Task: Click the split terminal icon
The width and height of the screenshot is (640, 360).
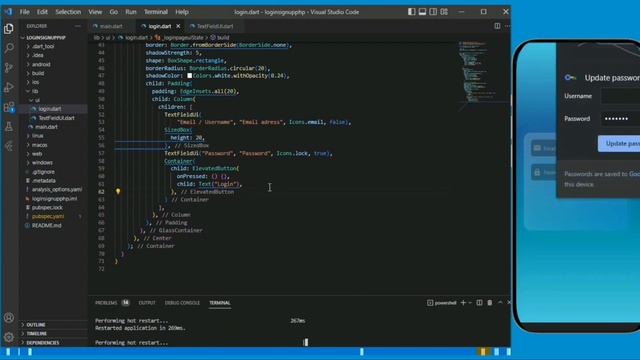Action: (479, 303)
